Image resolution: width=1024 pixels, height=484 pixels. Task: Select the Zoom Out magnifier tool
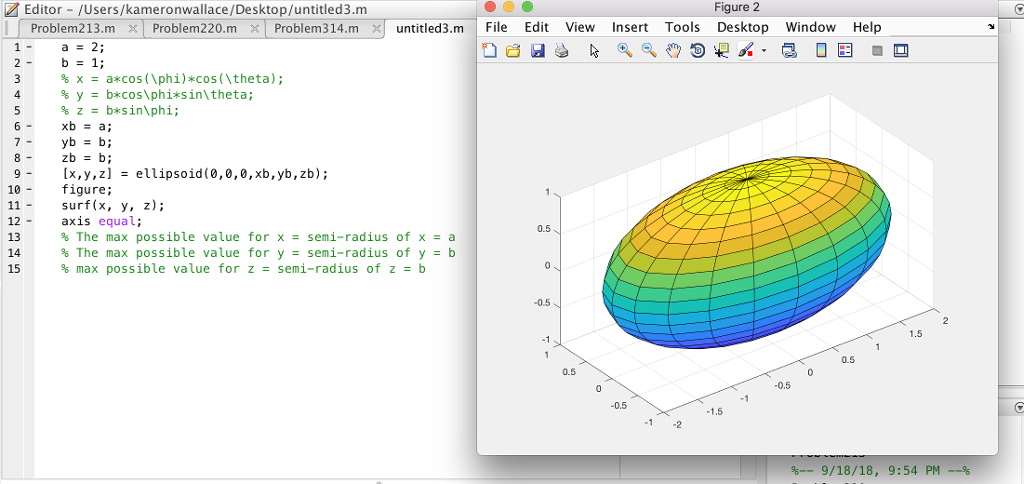pos(649,50)
